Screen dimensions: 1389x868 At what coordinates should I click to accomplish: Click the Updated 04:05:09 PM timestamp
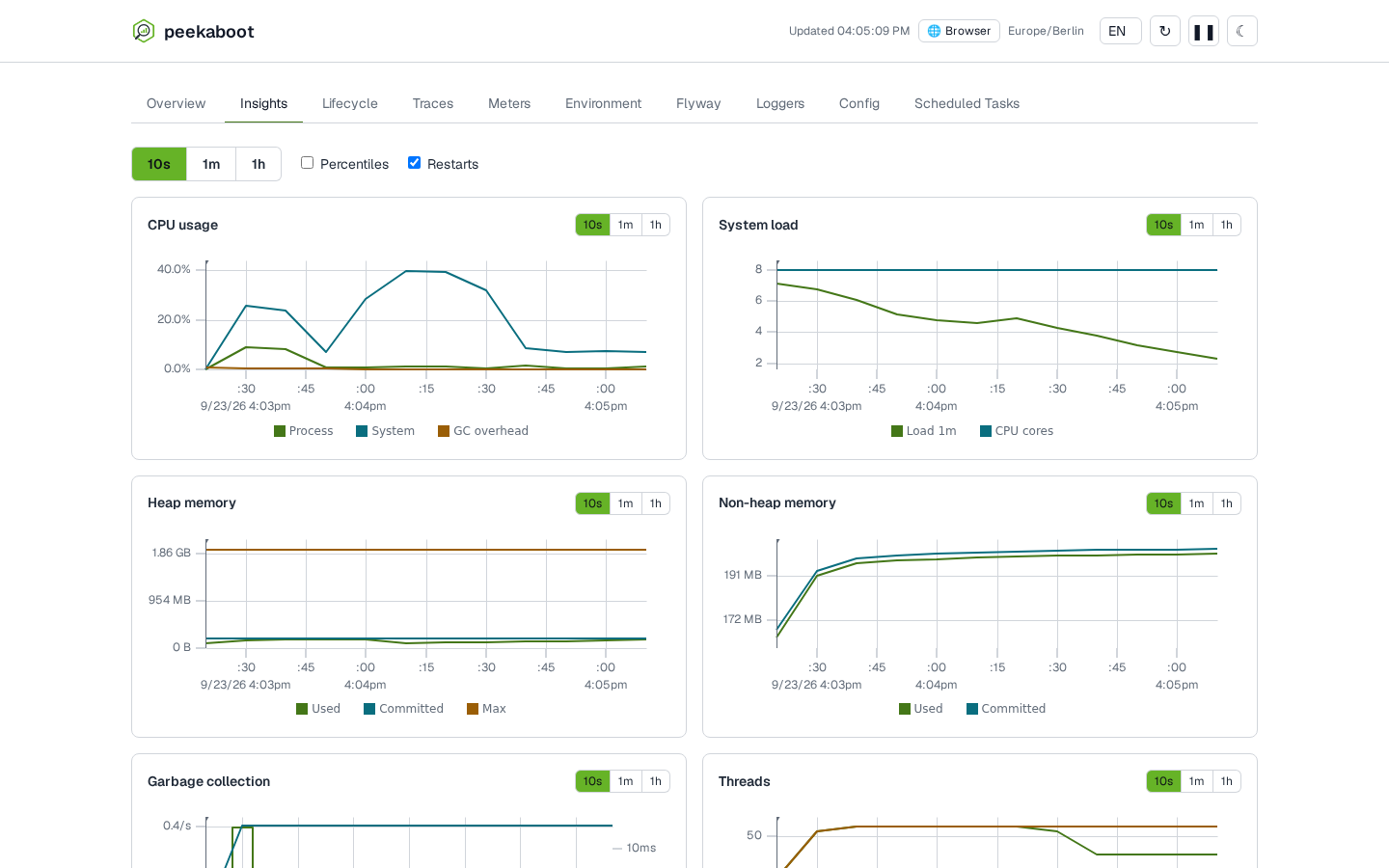[x=849, y=31]
